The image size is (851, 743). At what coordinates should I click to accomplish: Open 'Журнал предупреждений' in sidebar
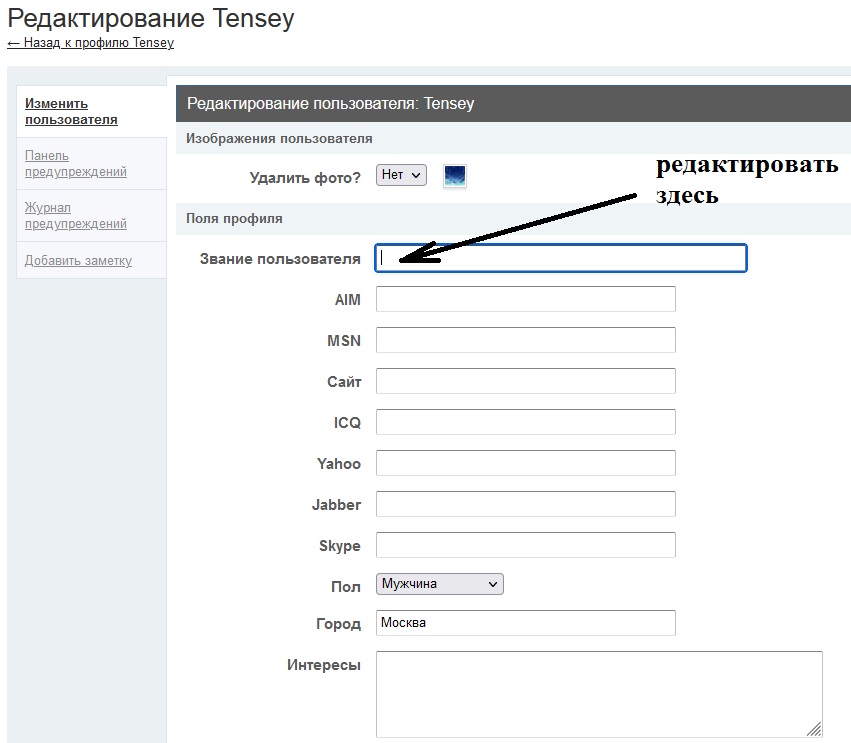[x=76, y=215]
